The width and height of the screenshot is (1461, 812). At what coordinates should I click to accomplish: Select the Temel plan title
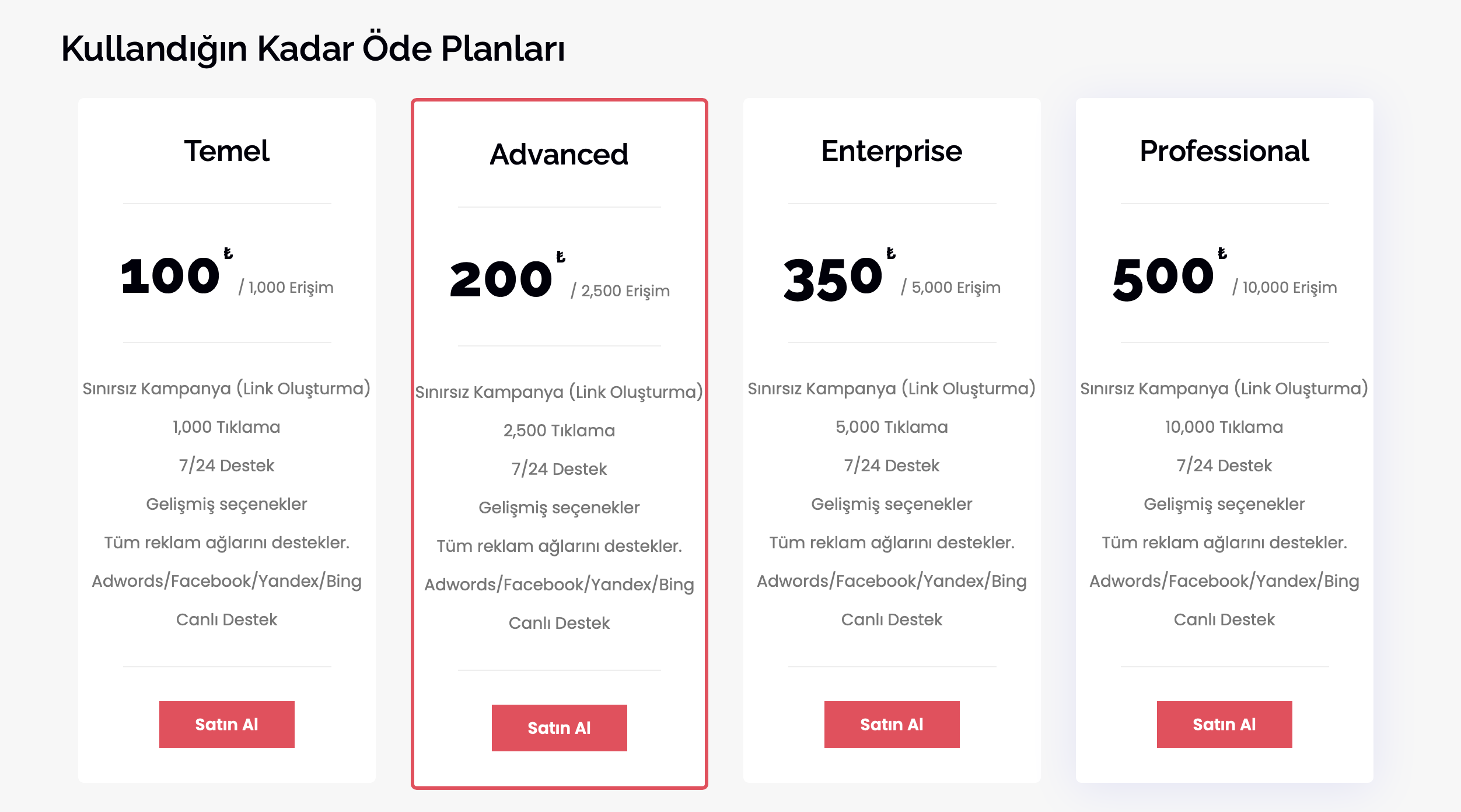(227, 151)
